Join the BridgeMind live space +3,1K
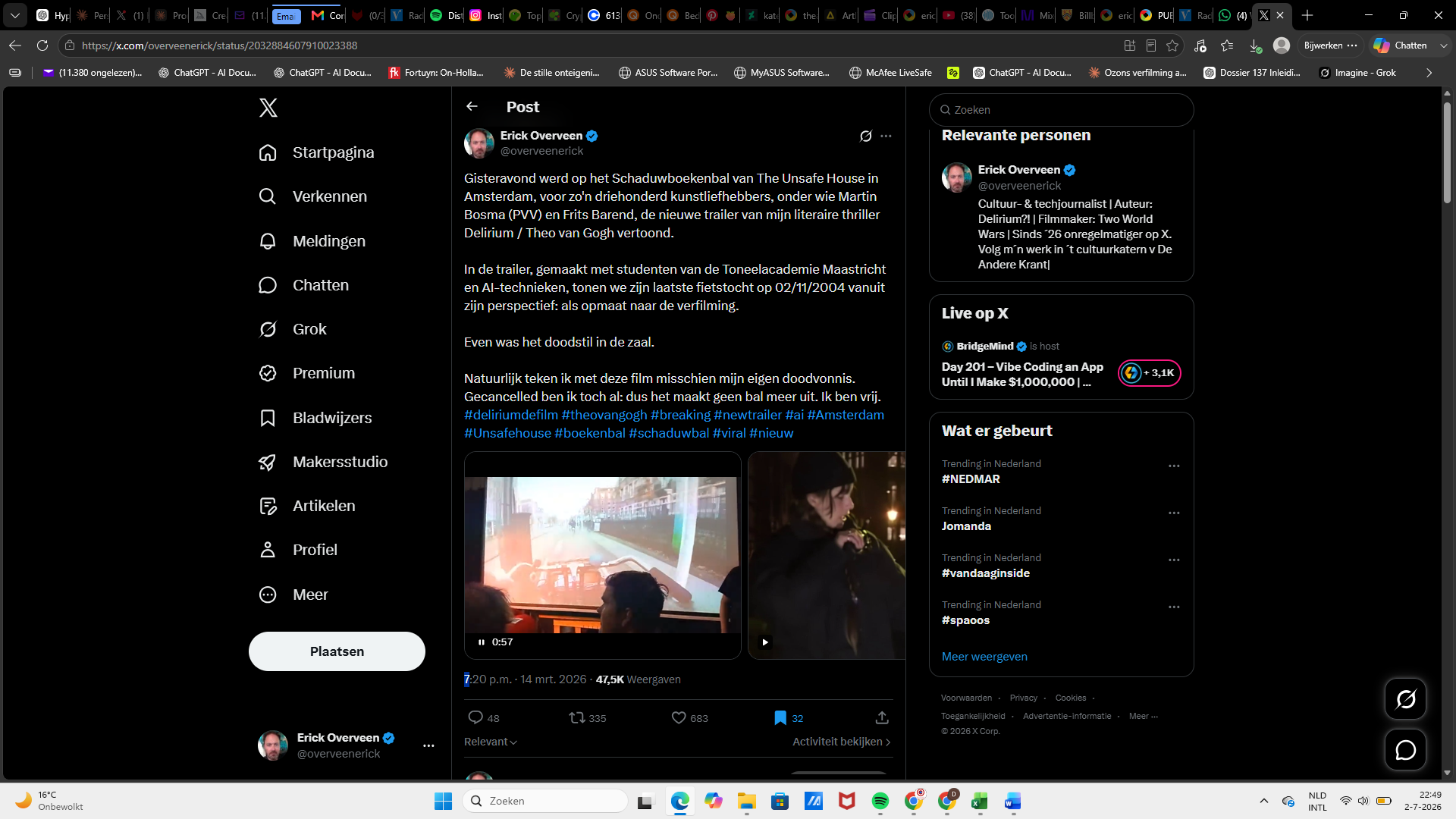Screen dimensions: 1456x819 (x=1150, y=373)
